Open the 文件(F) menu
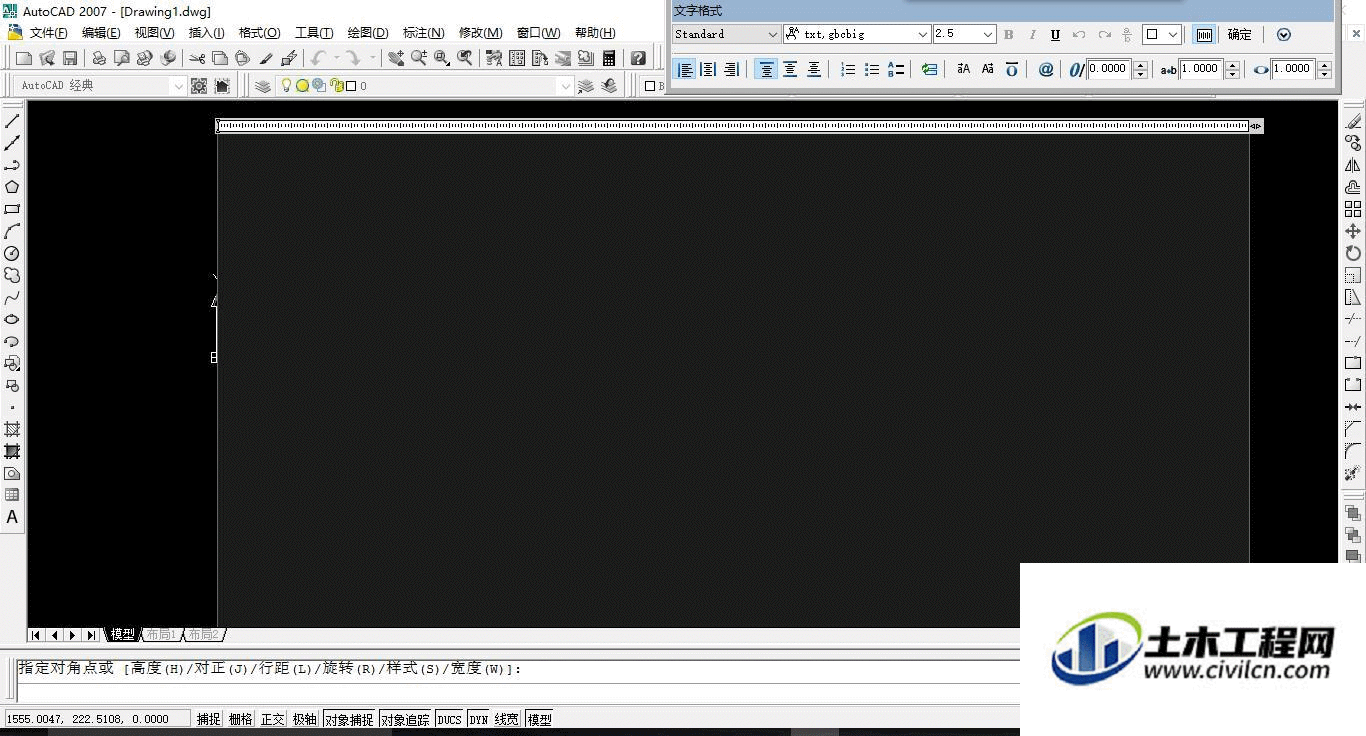This screenshot has width=1366, height=736. click(x=49, y=33)
